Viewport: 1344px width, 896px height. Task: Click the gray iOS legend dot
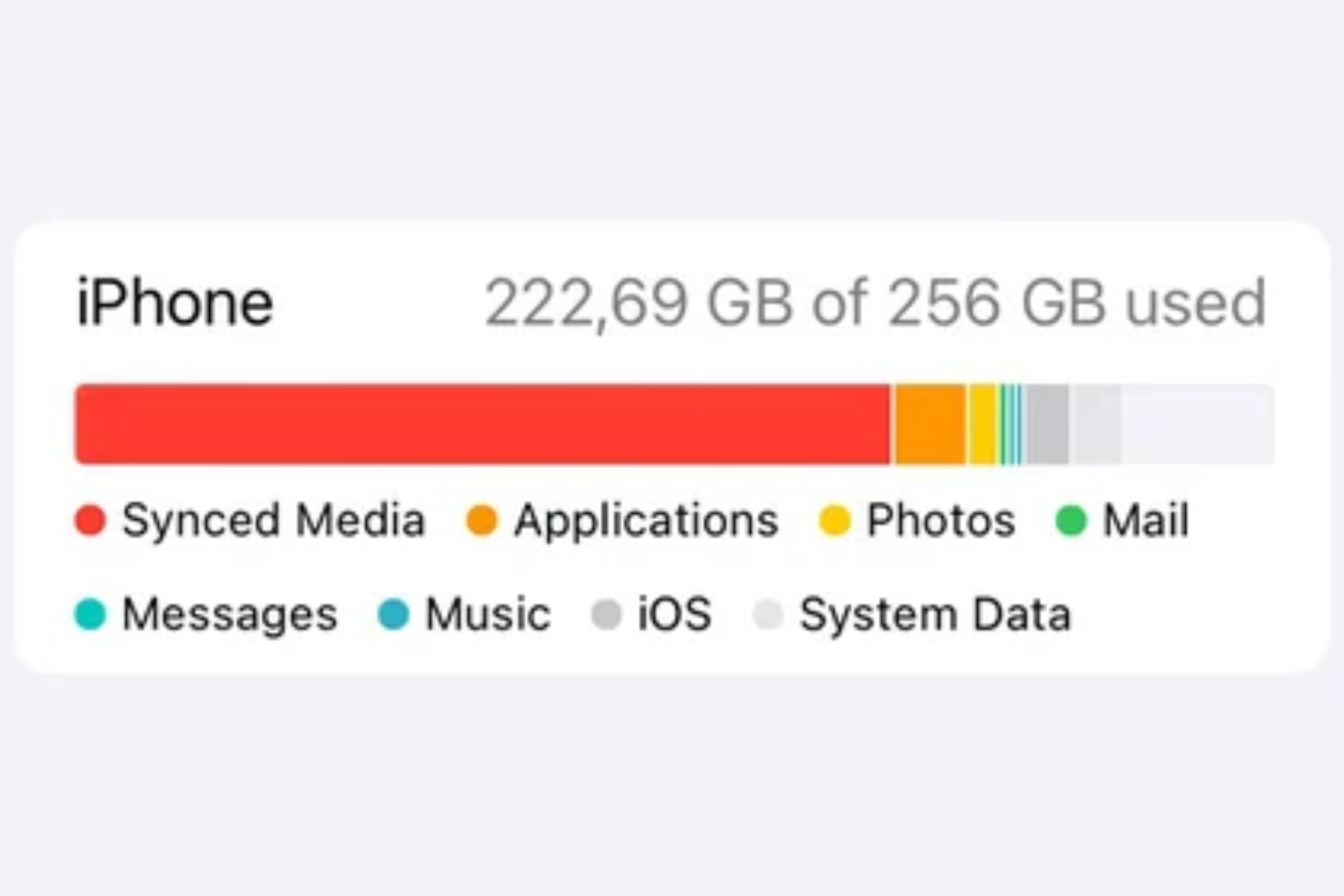(606, 614)
